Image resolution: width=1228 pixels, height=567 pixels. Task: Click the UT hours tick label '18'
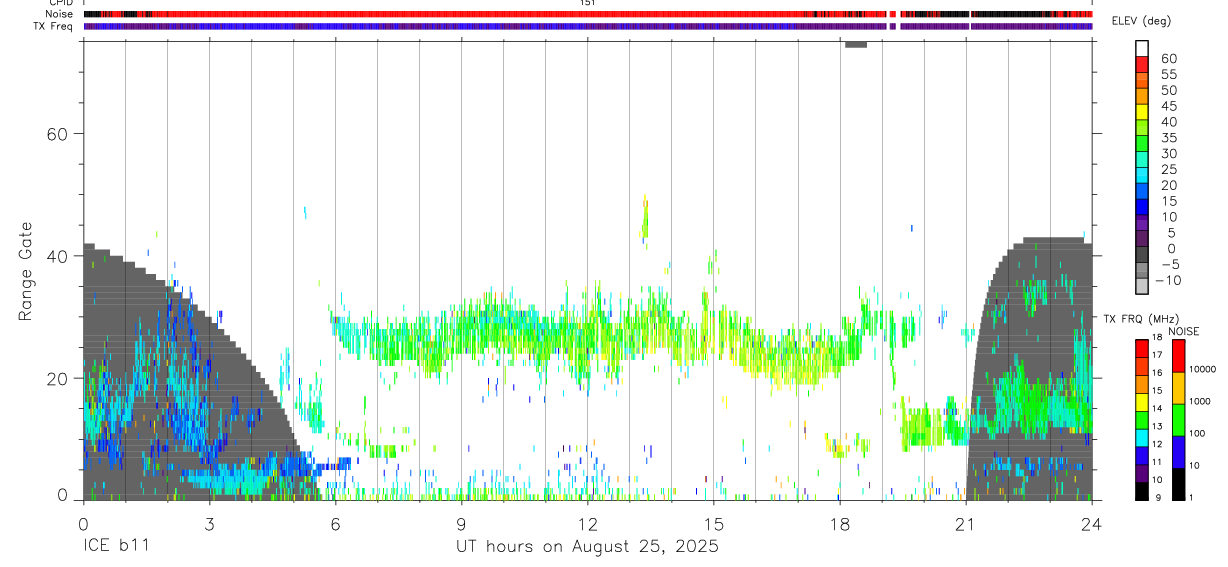click(840, 522)
